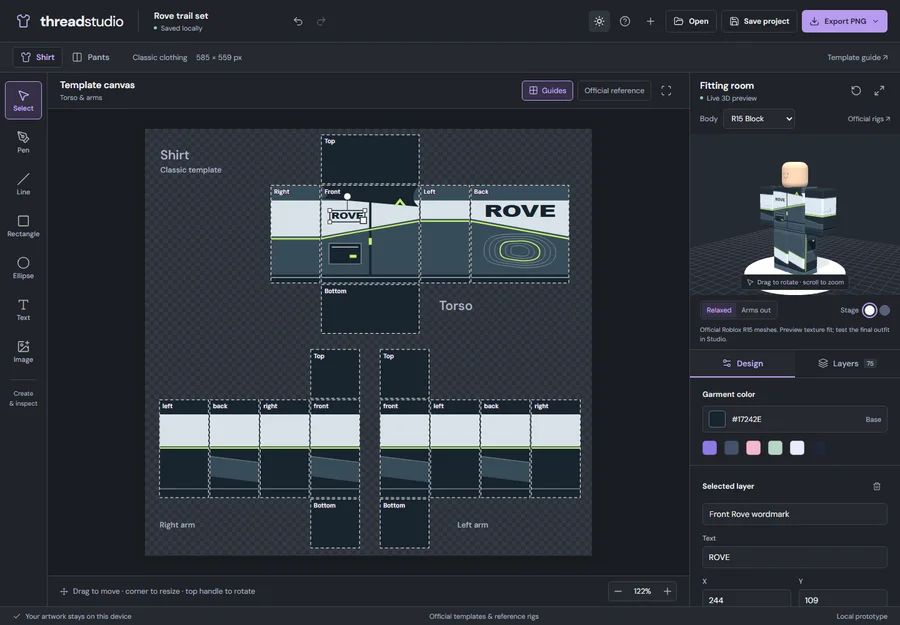
Task: Select the Select tool in toolbar
Action: coord(24,100)
